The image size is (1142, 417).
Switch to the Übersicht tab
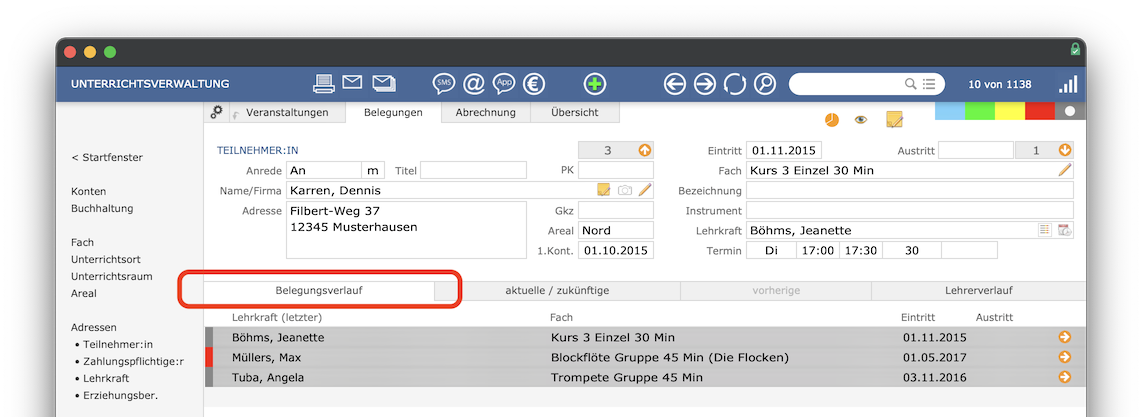[575, 112]
